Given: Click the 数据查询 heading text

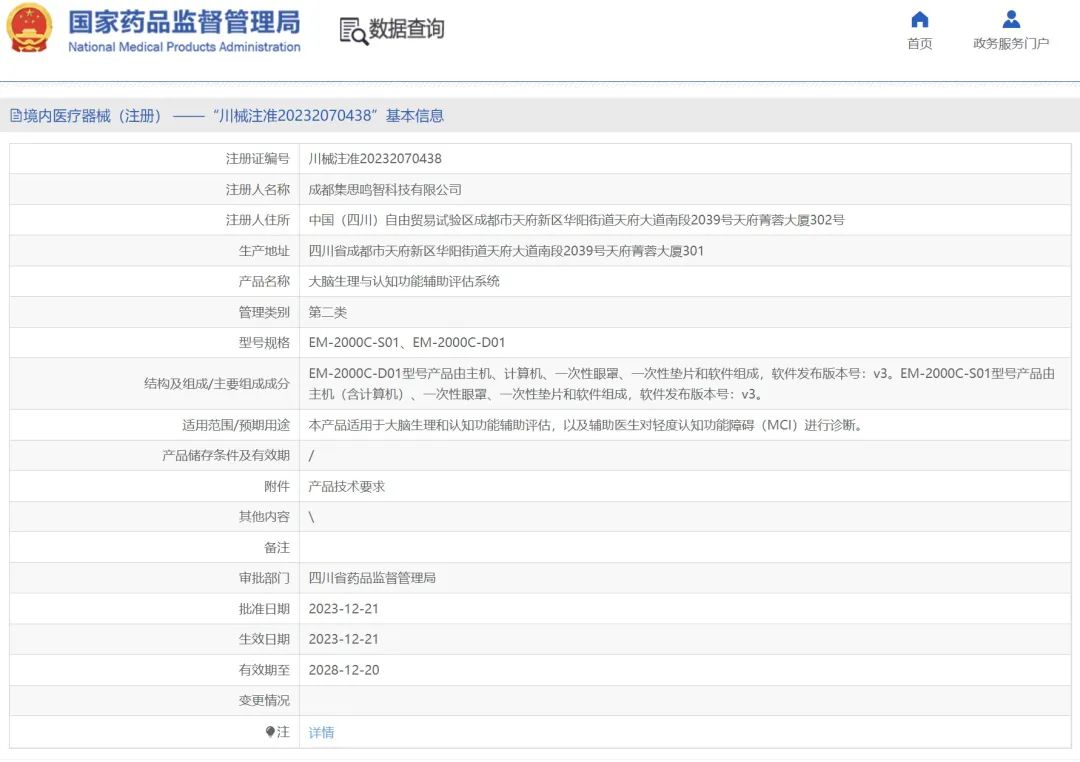Looking at the screenshot, I should (x=407, y=30).
